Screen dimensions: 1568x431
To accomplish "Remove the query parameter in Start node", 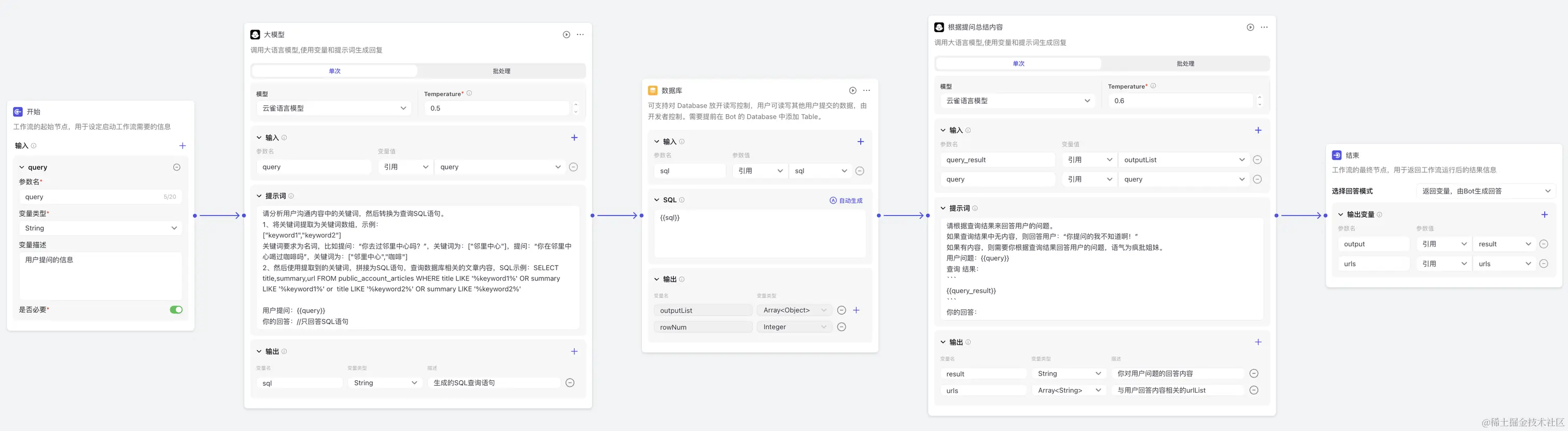I will click(x=176, y=168).
